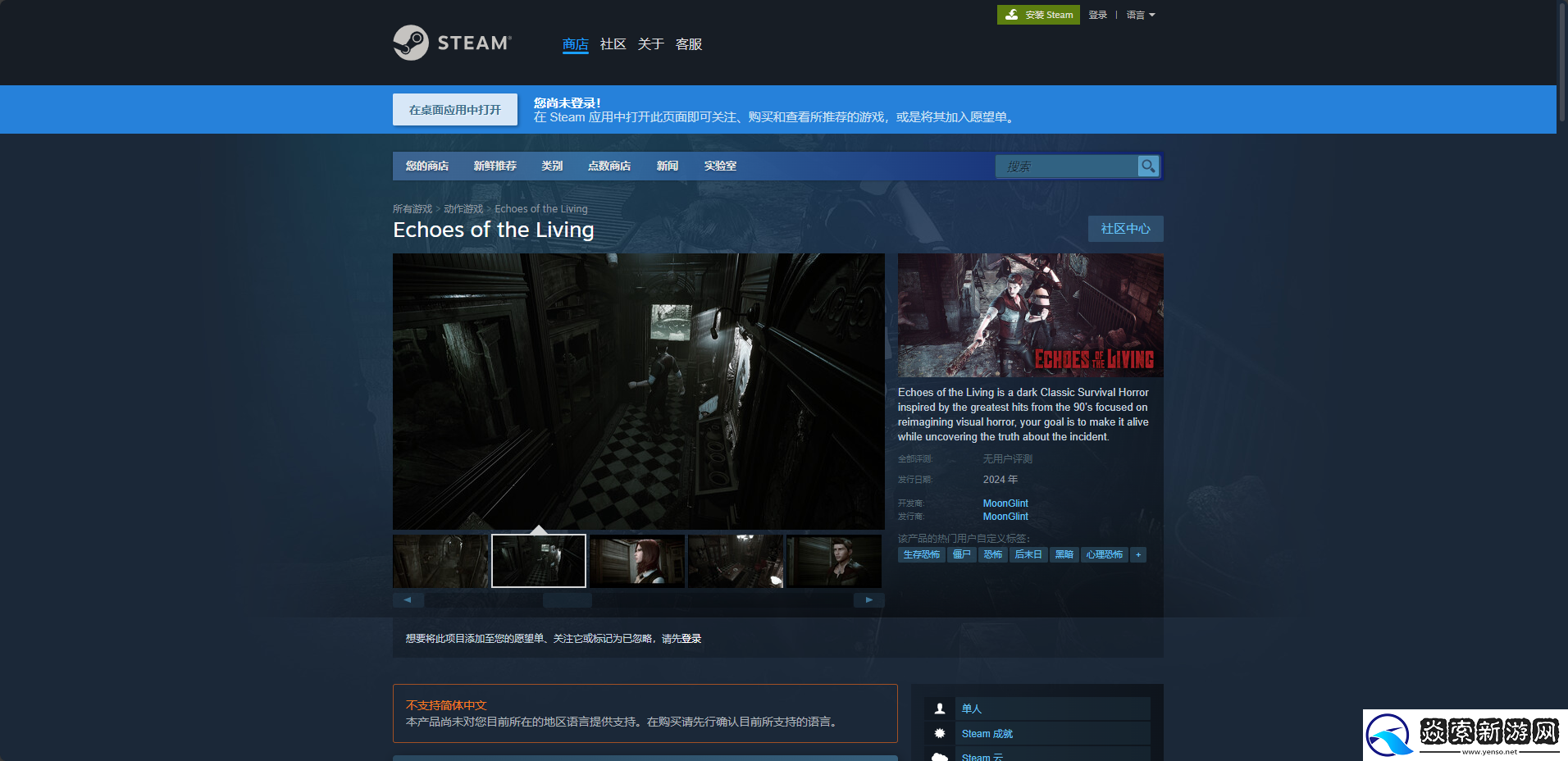This screenshot has height=761, width=1568.
Task: Open the 新鲜推荐 menu
Action: (x=495, y=166)
